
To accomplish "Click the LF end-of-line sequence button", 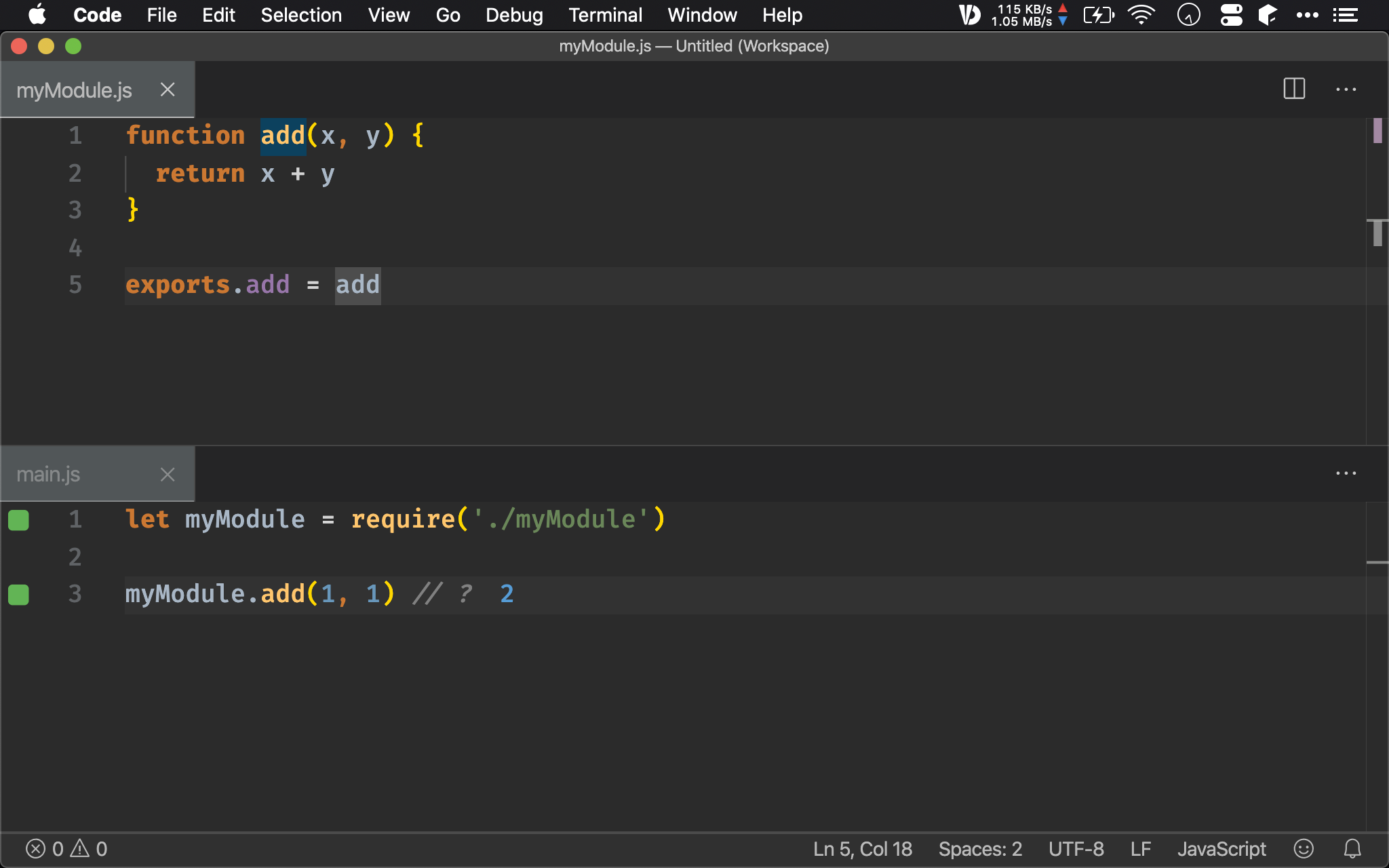I will pos(1140,848).
